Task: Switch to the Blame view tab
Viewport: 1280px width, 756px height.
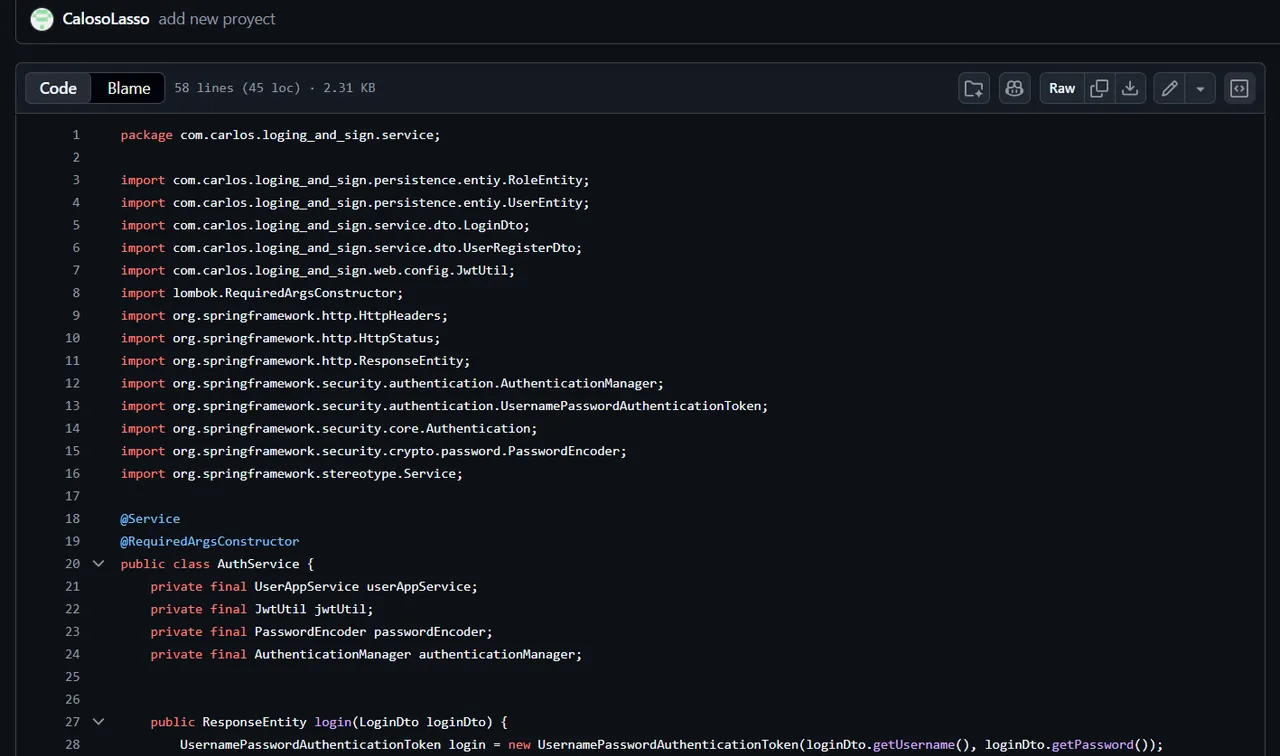Action: tap(129, 88)
